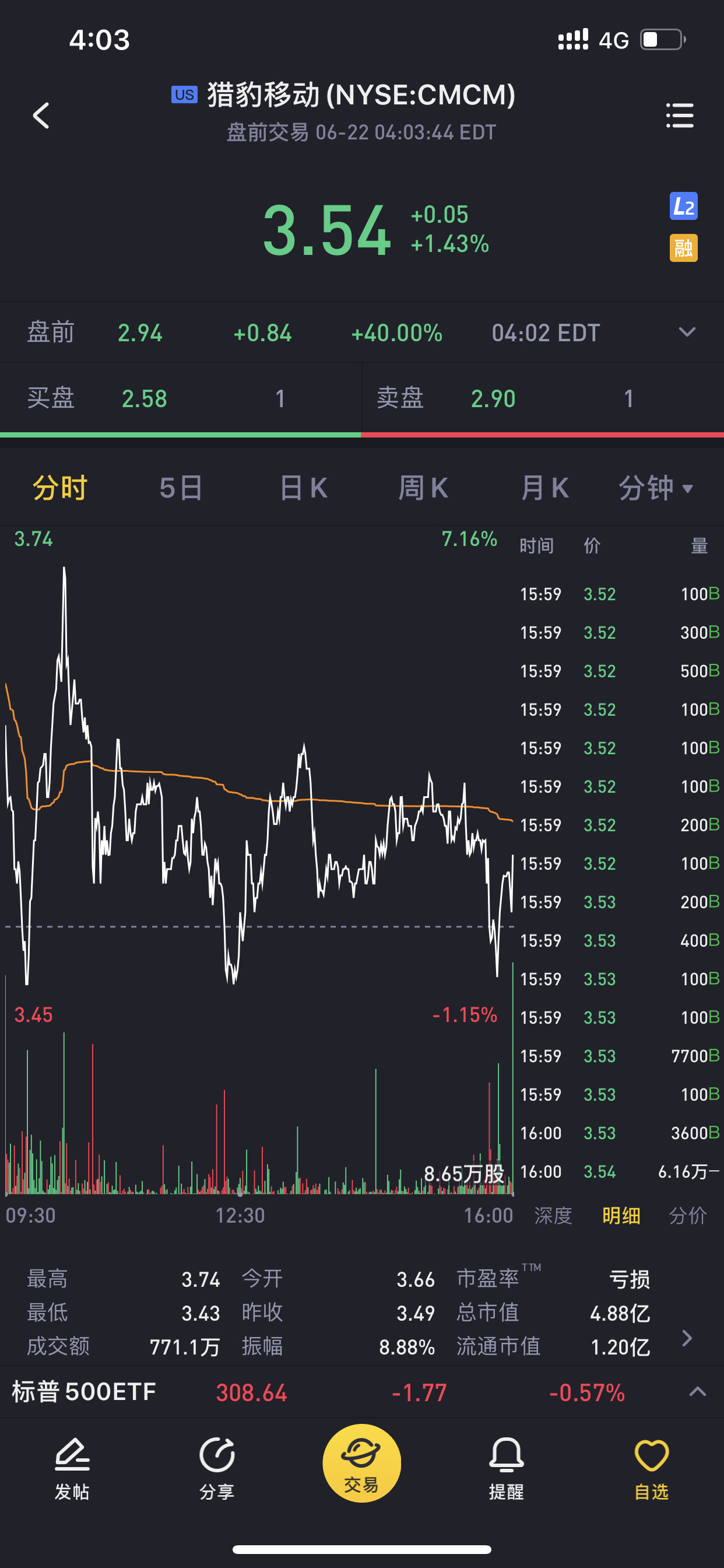The image size is (724, 1568).
Task: Tap the S&P 500ETF price 308.64
Action: point(251,1392)
